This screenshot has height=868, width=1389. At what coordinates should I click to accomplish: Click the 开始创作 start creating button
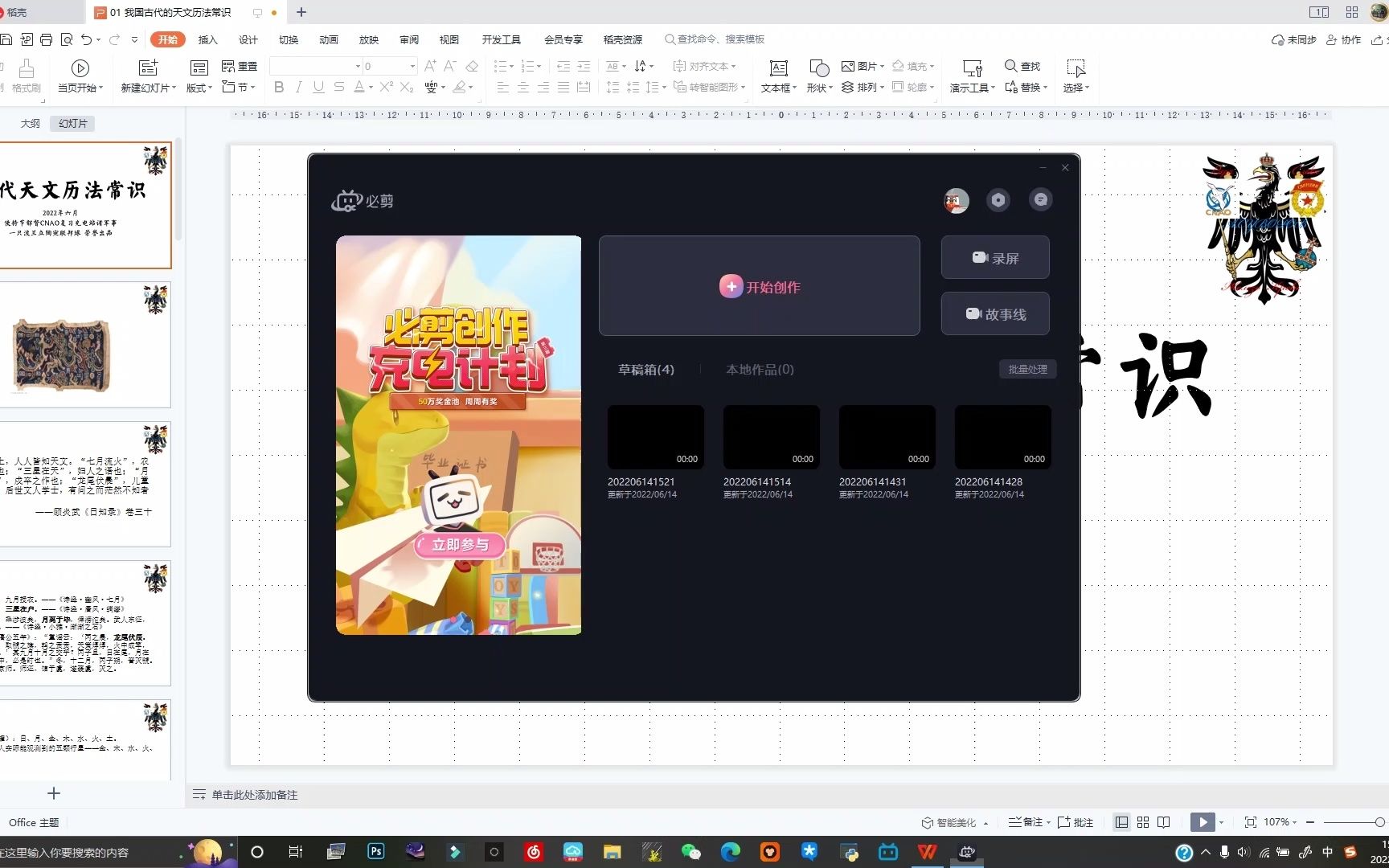pos(760,286)
